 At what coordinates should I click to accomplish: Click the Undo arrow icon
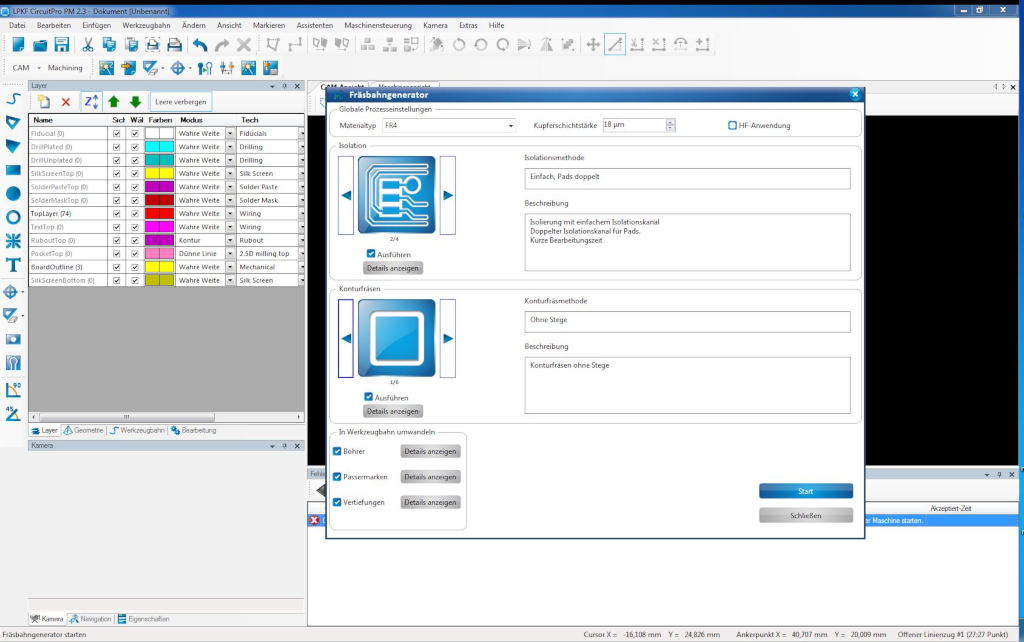tap(200, 45)
